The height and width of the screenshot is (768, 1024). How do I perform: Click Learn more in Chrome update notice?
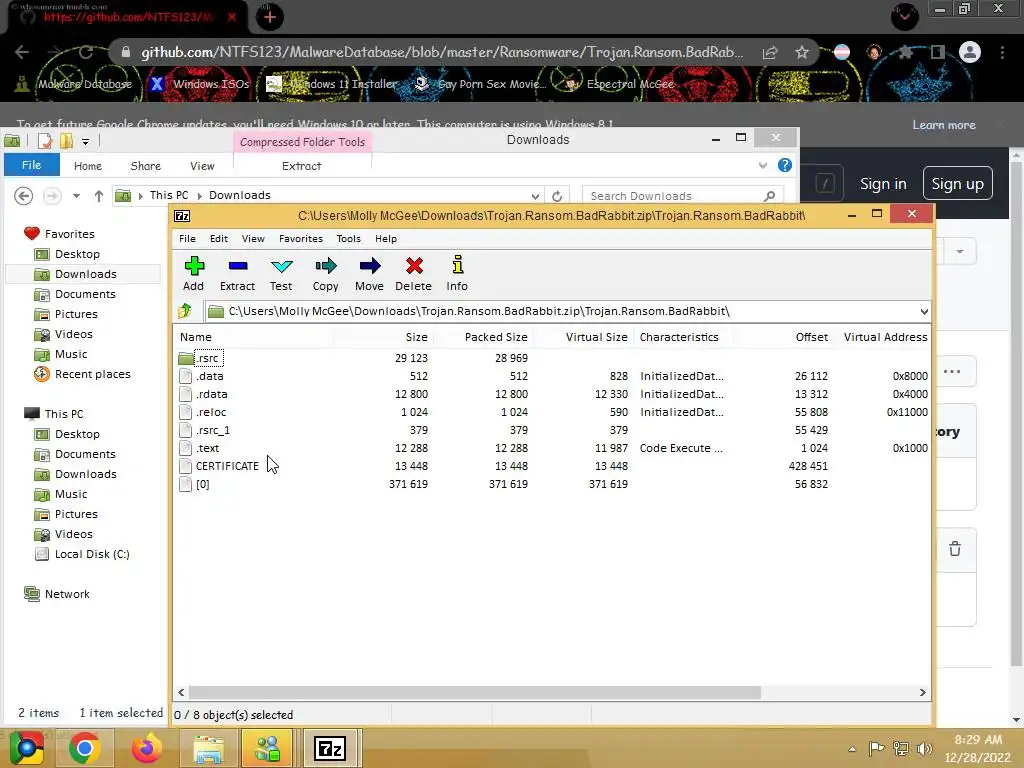coord(944,125)
